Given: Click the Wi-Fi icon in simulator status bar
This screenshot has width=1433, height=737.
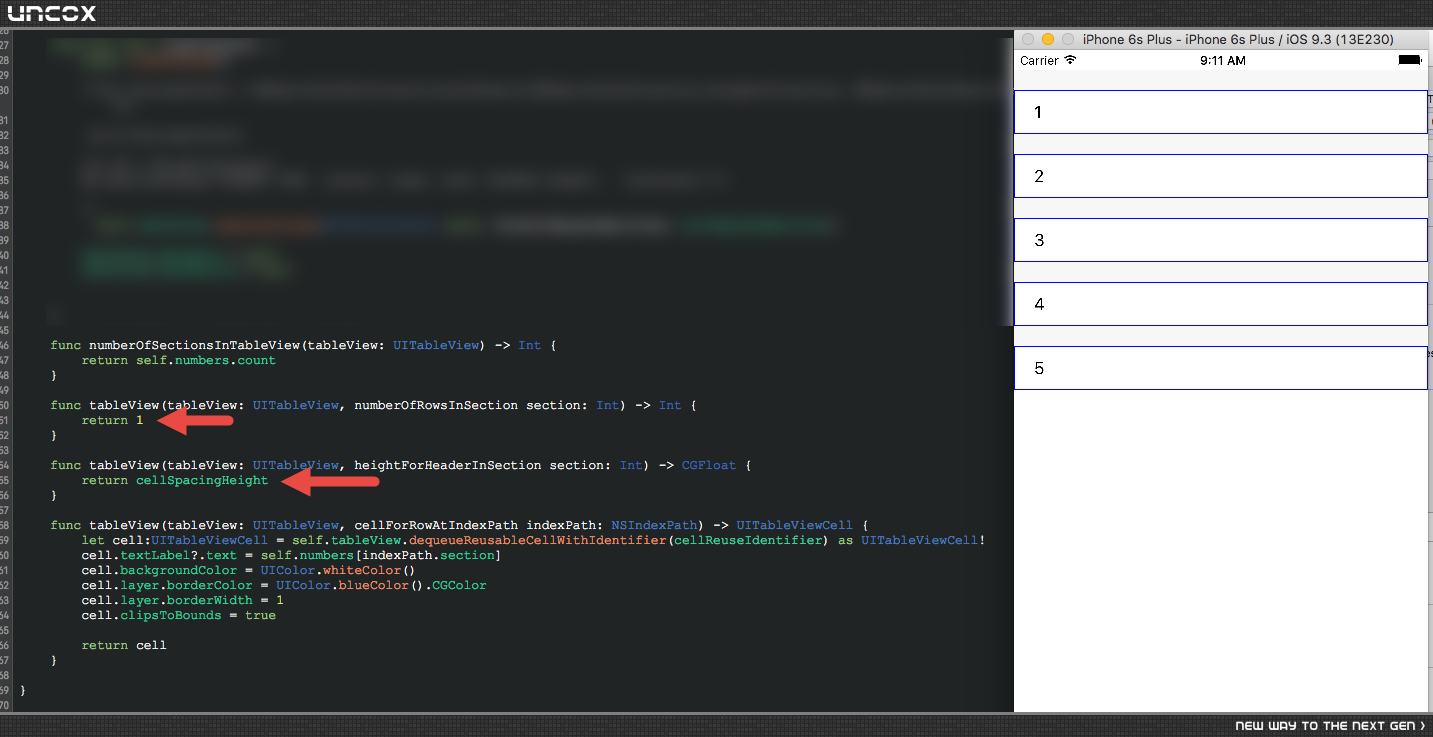Looking at the screenshot, I should (x=1070, y=60).
